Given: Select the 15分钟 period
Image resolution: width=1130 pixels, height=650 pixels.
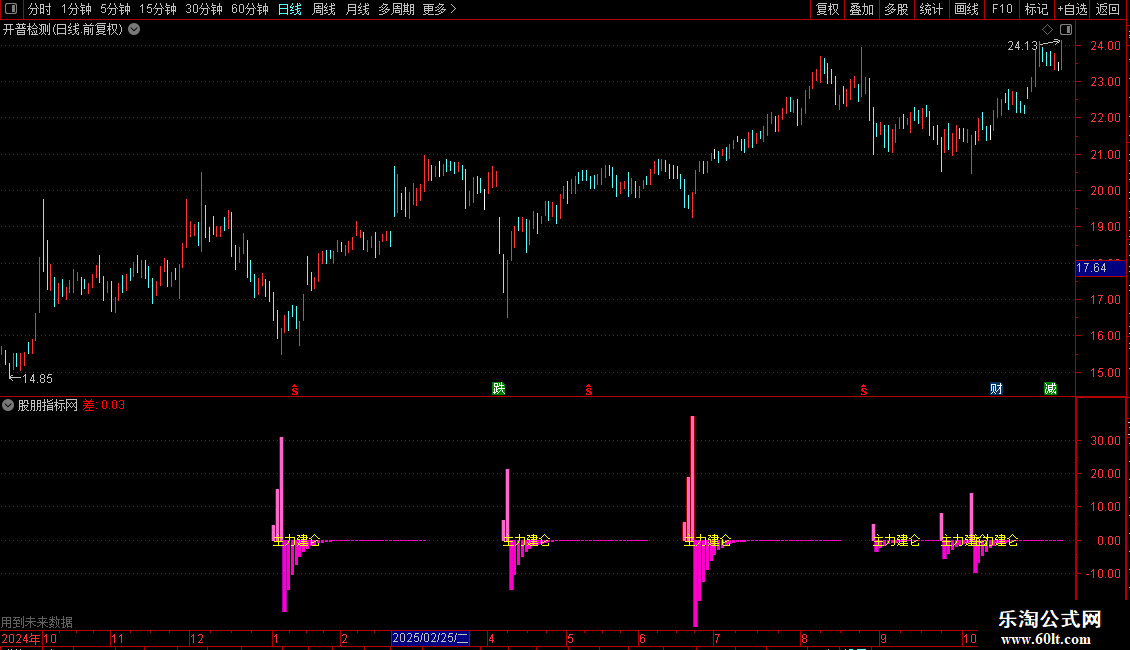Looking at the screenshot, I should pyautogui.click(x=158, y=9).
